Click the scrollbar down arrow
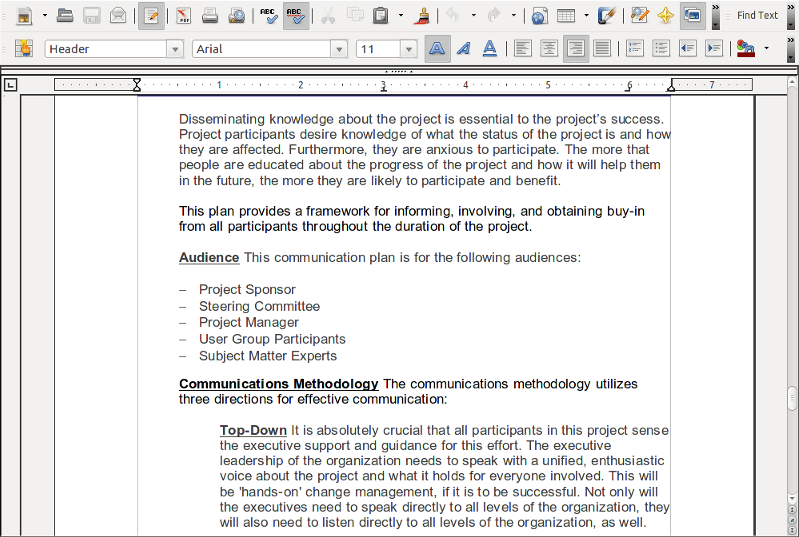The height and width of the screenshot is (537, 799). (792, 498)
